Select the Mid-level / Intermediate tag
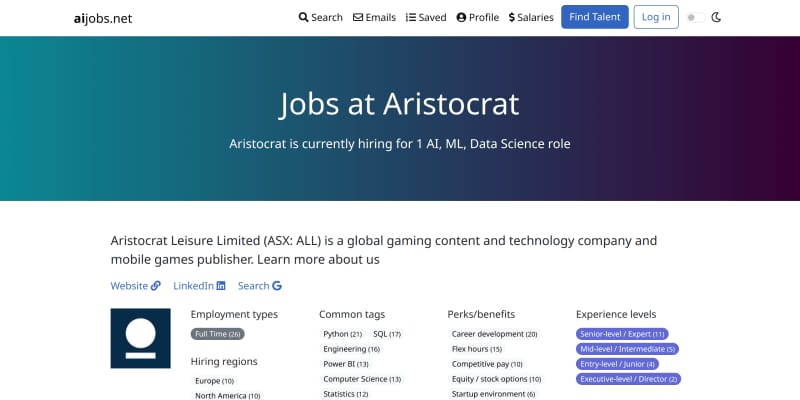800x400 pixels. [x=628, y=349]
